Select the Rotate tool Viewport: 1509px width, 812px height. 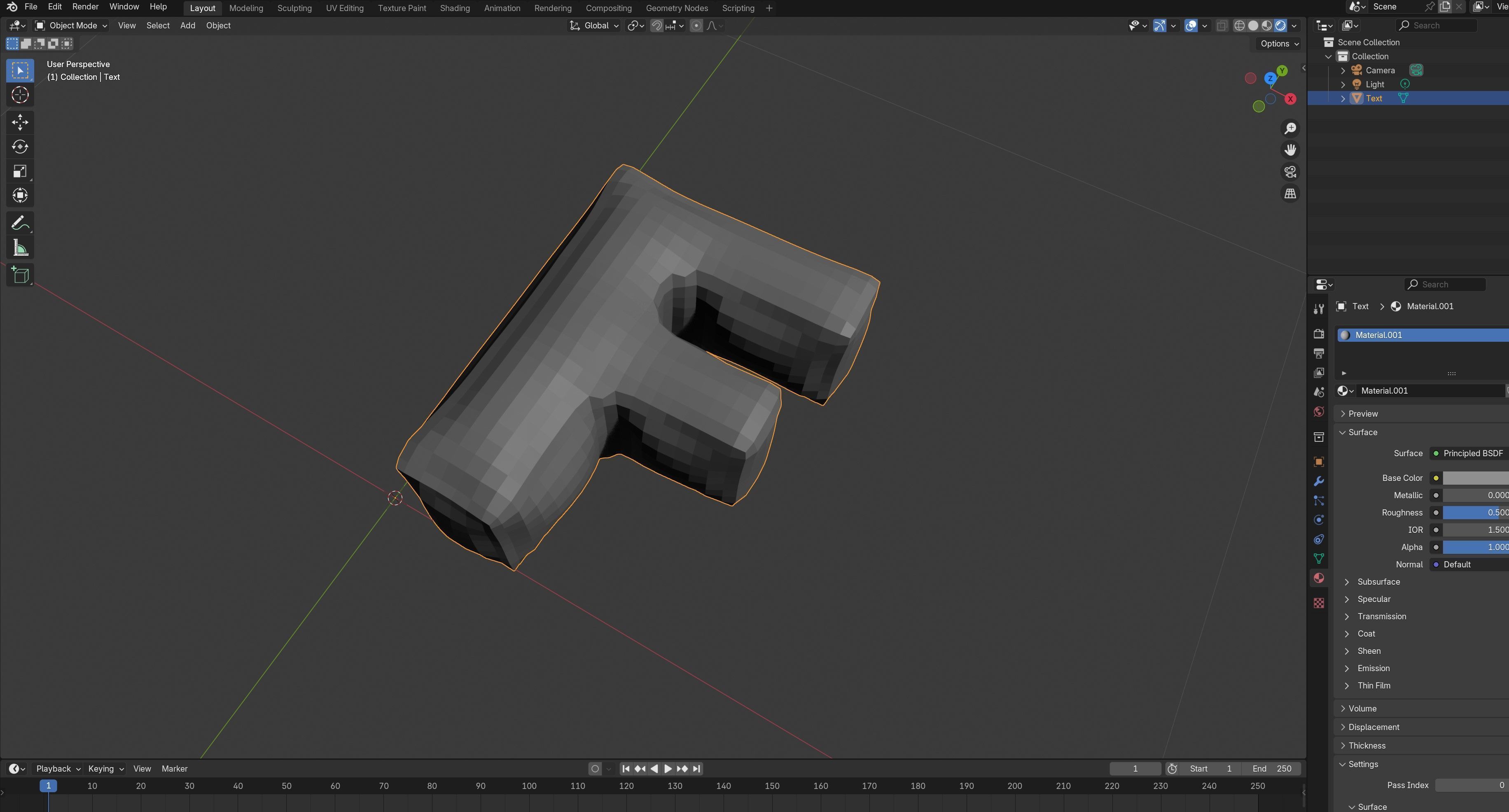pos(20,147)
